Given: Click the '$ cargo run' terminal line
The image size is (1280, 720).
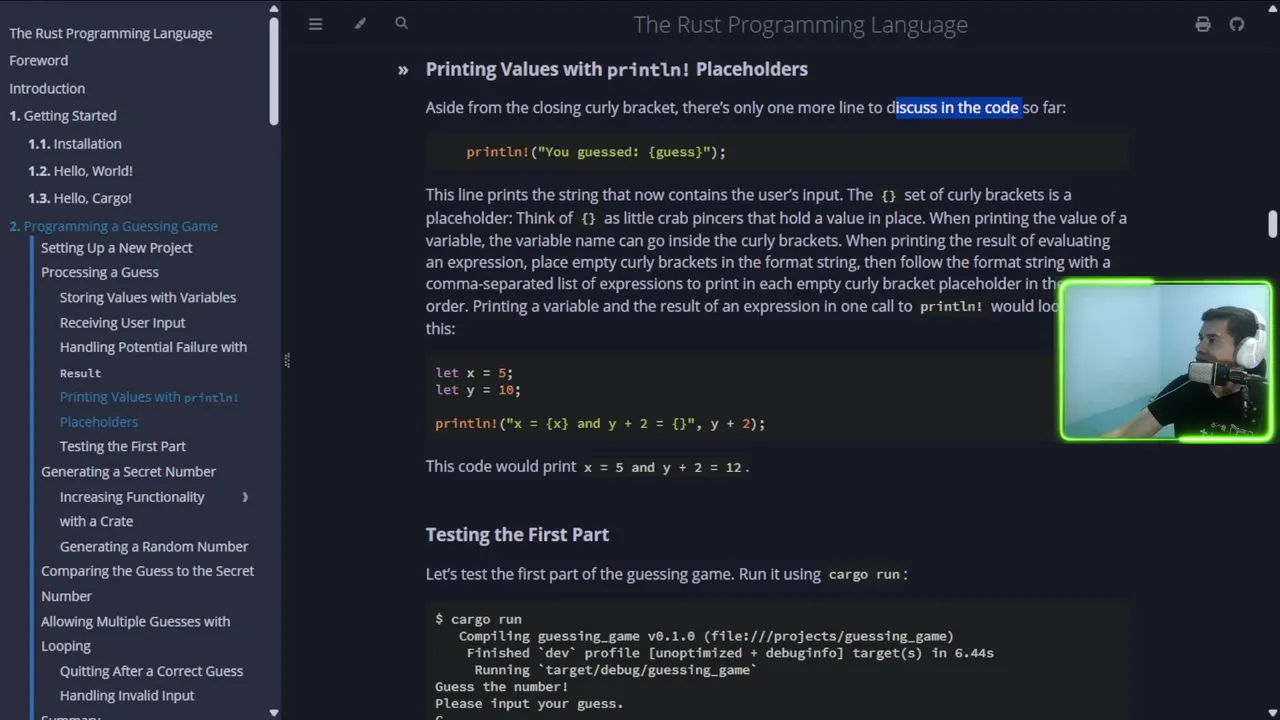Looking at the screenshot, I should [478, 620].
